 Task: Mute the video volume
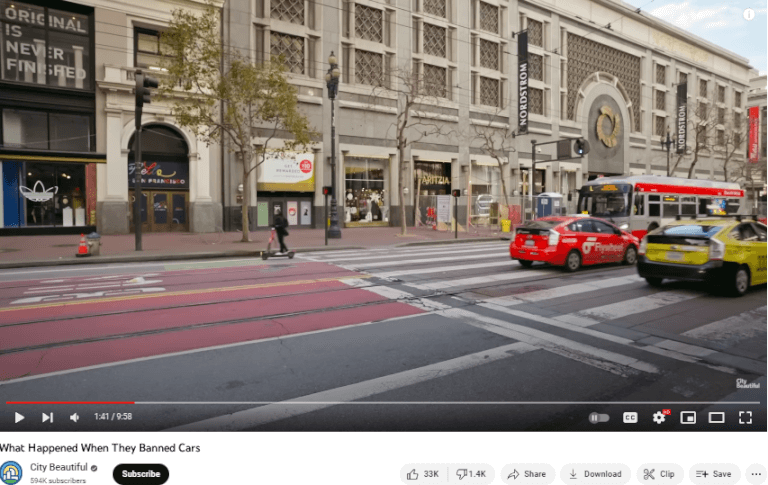(74, 417)
